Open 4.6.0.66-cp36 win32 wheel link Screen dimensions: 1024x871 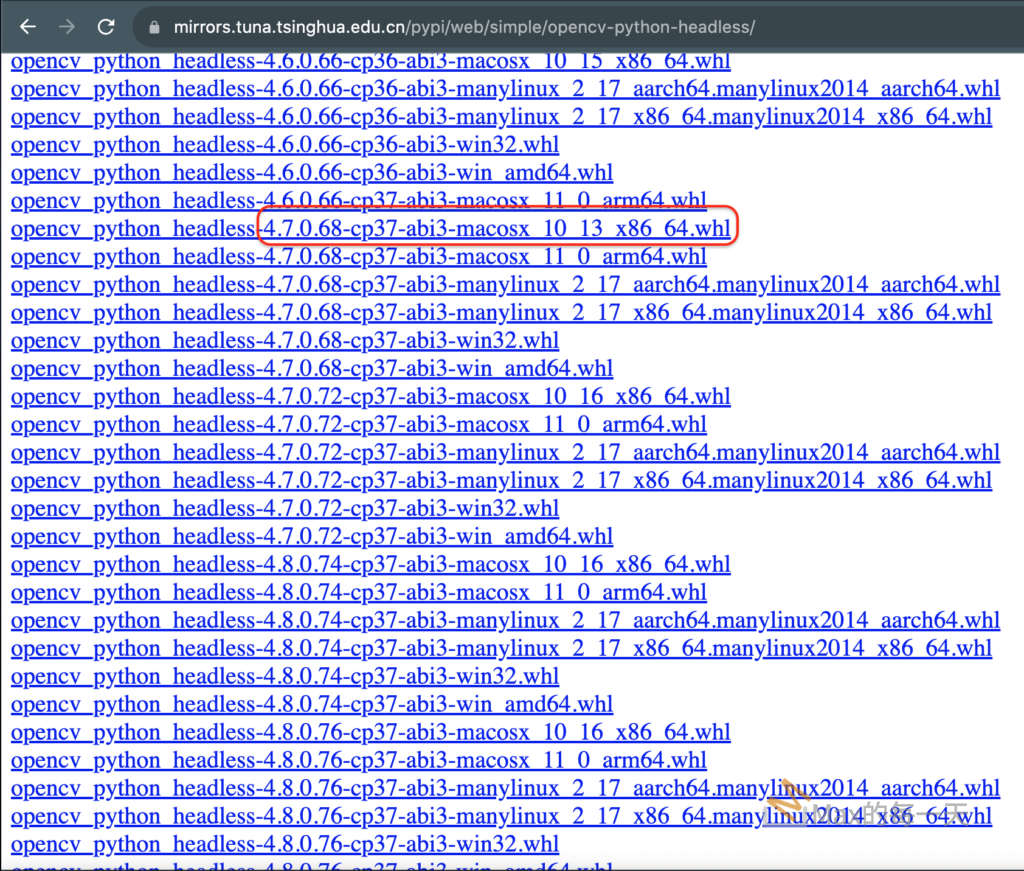(x=285, y=145)
